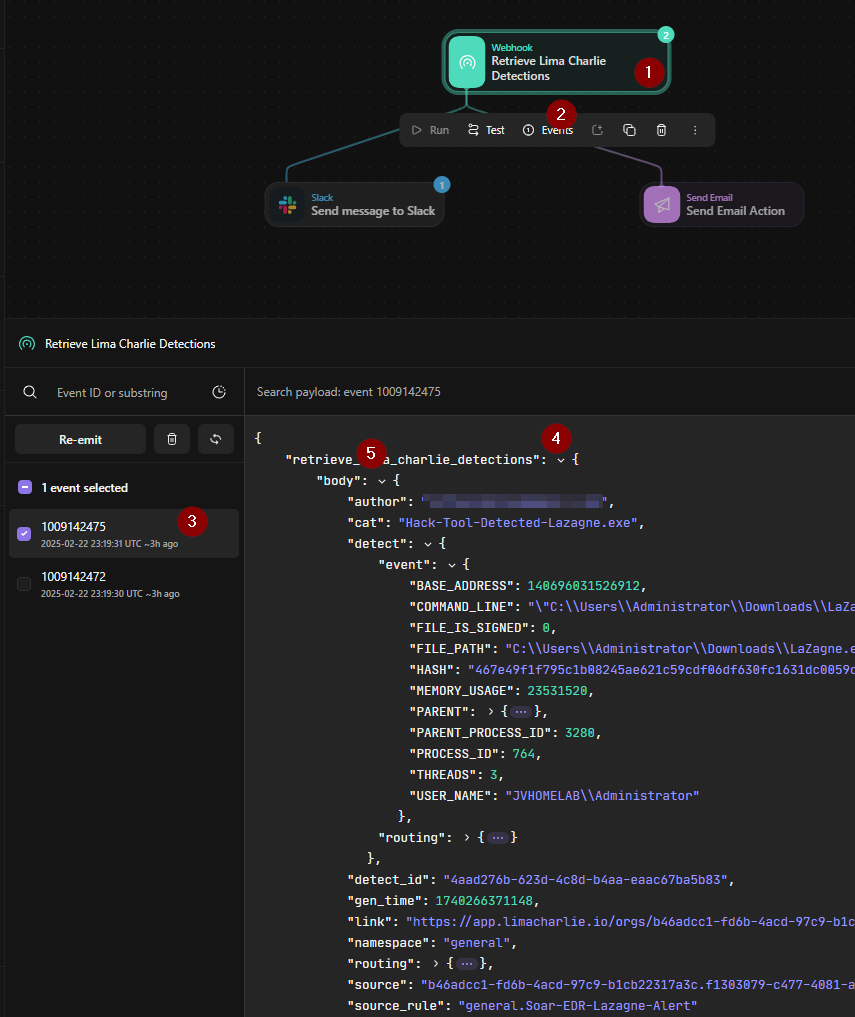Screen dimensions: 855x1017
Task: Collapse the retrieve_lima_charlie_detections object
Action: click(x=560, y=460)
